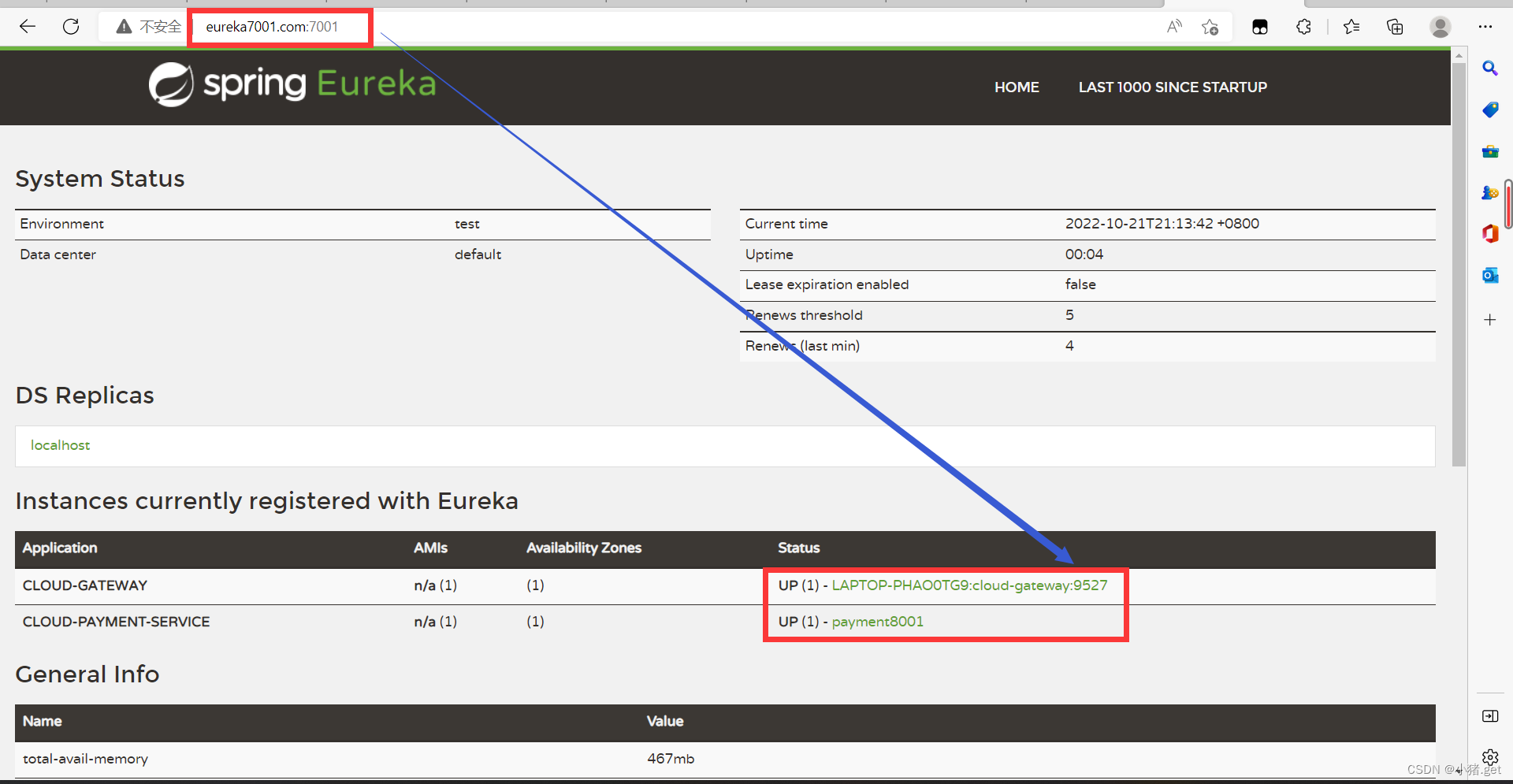
Task: Select the General Info heading
Action: click(x=87, y=674)
